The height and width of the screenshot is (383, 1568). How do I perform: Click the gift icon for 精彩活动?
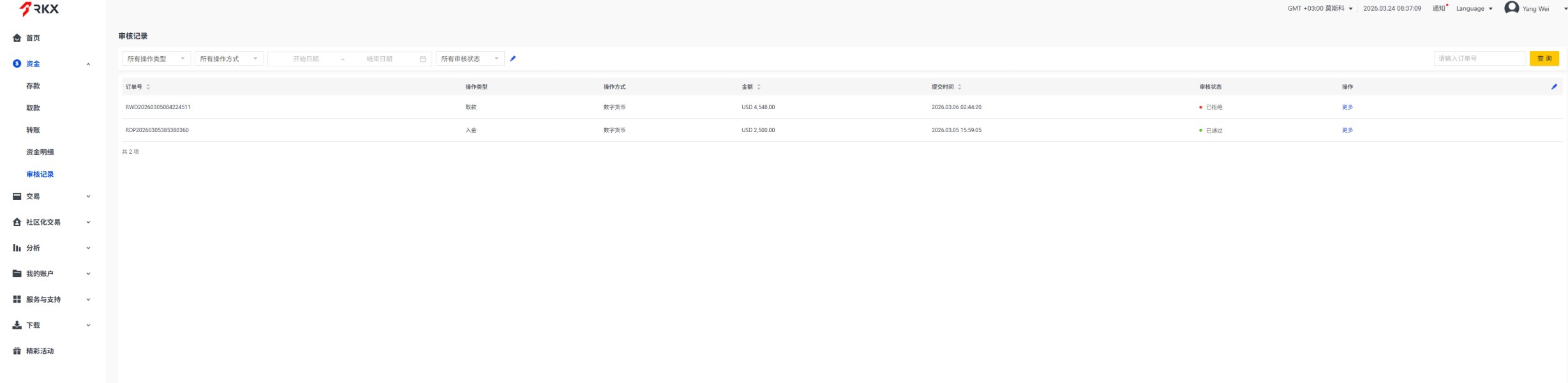[17, 351]
